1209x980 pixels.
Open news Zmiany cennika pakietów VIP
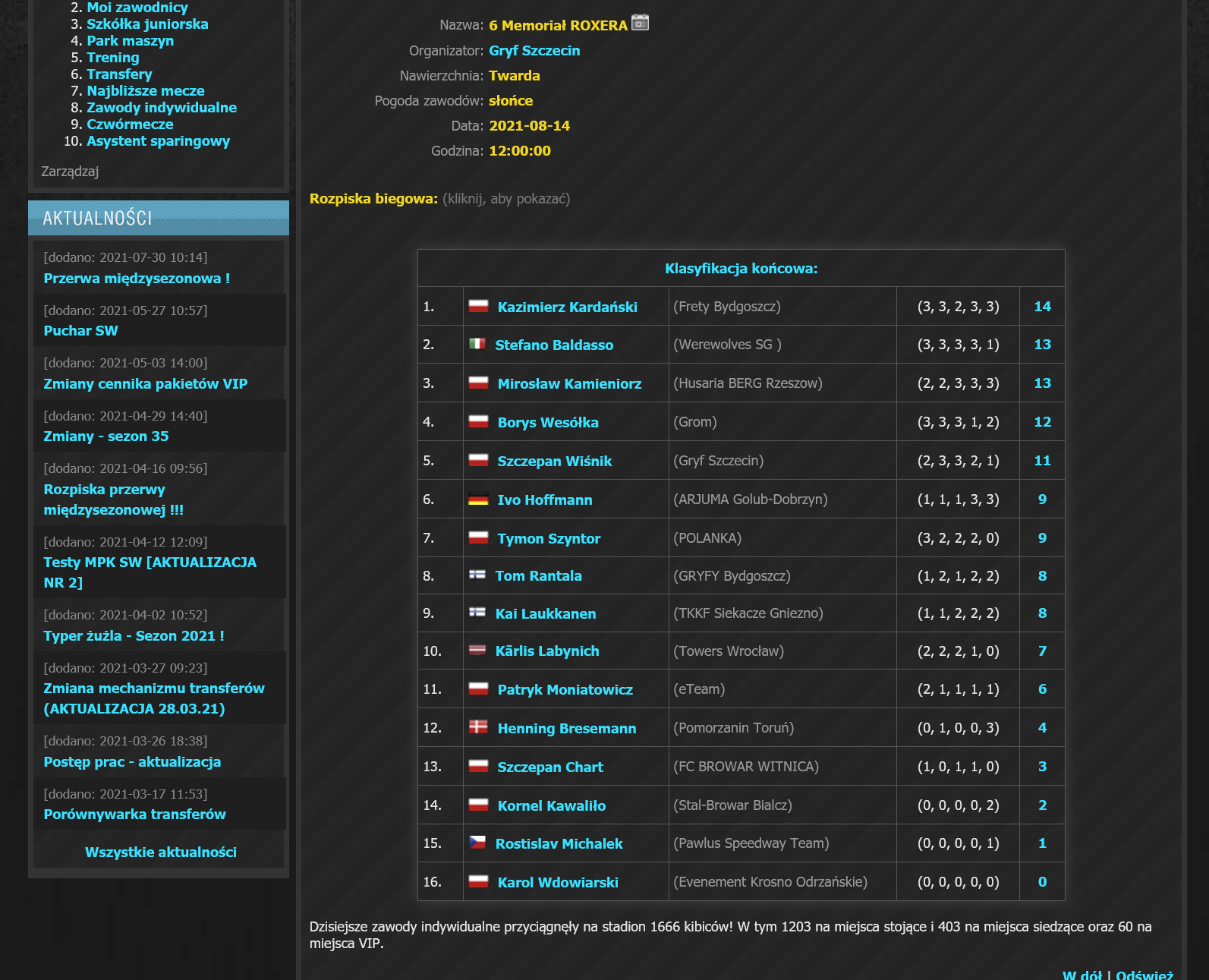[x=146, y=384]
